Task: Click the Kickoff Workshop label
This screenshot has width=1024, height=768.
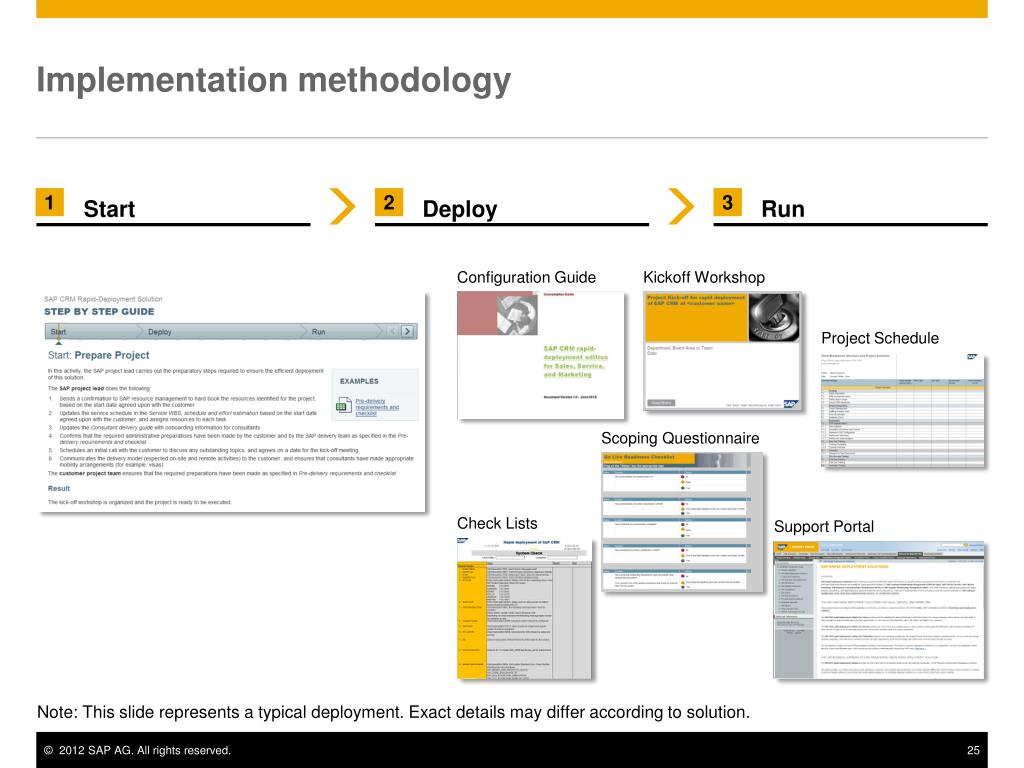Action: coord(704,278)
